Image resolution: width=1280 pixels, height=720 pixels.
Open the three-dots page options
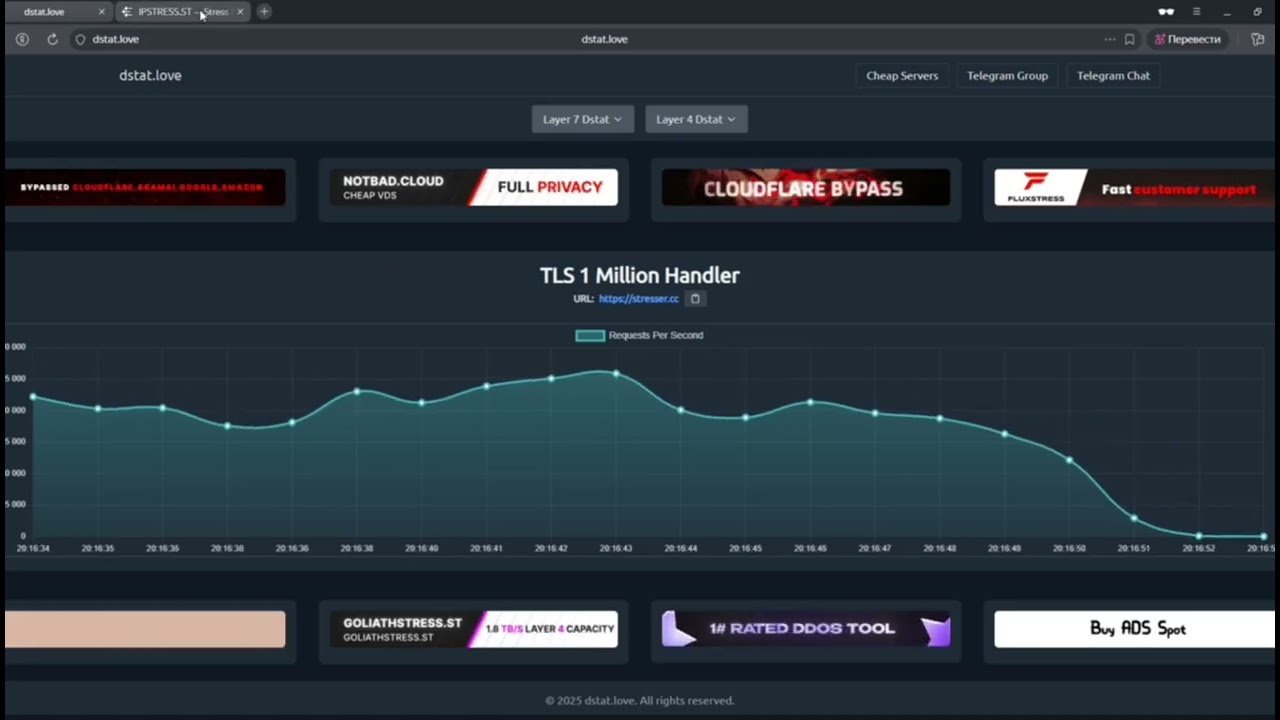coord(1109,39)
